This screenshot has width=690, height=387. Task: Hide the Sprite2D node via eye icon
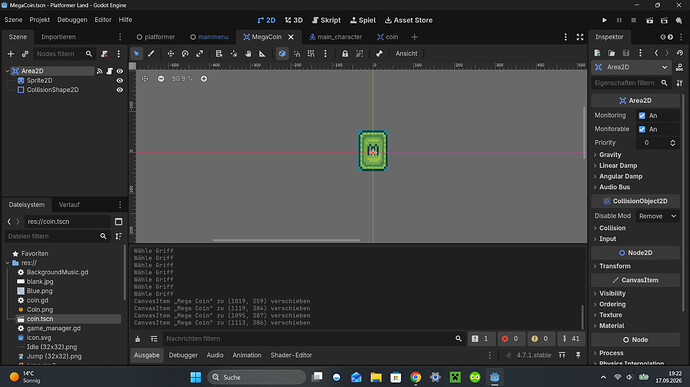coord(120,81)
